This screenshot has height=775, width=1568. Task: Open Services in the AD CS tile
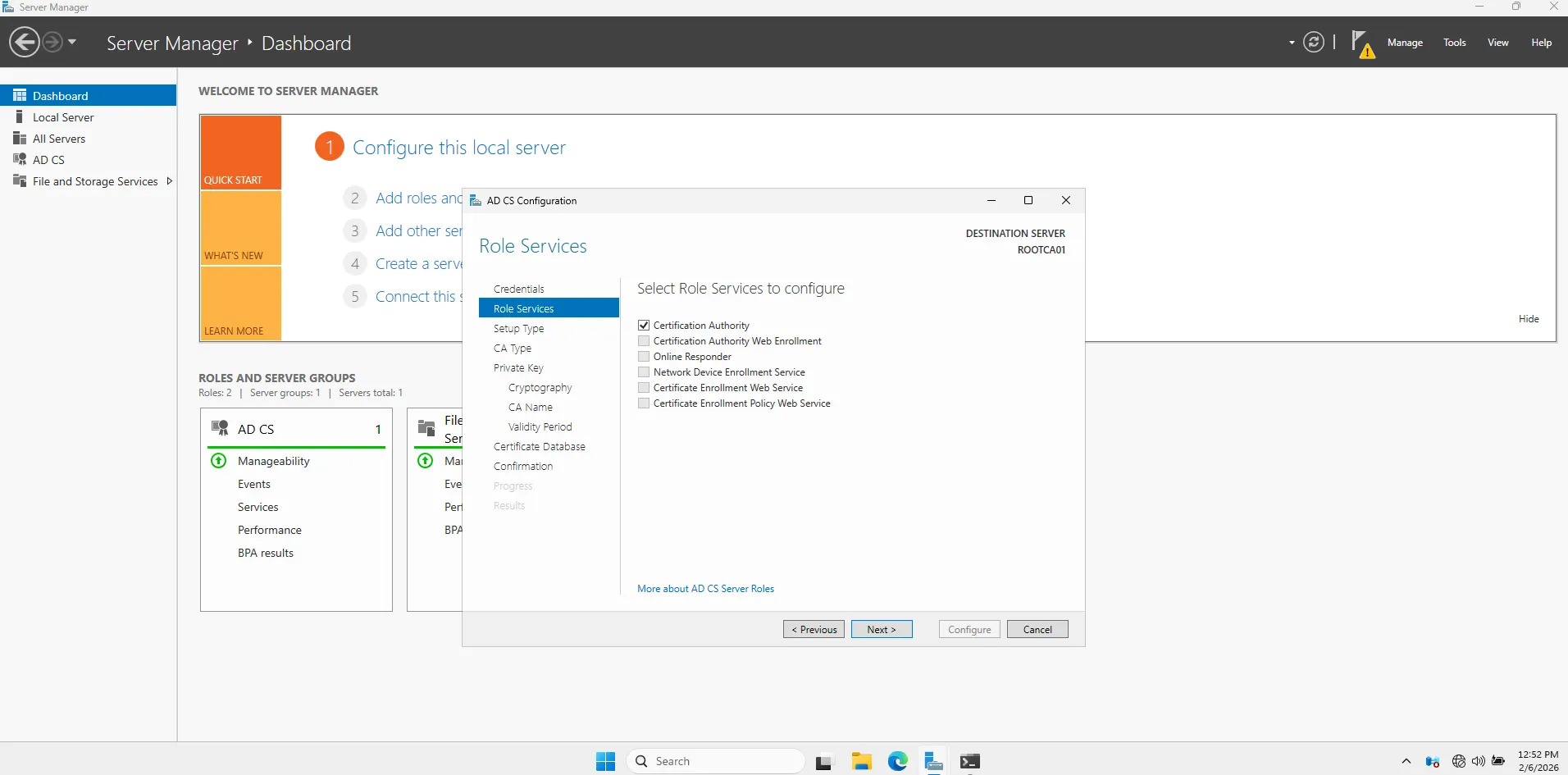coord(258,507)
